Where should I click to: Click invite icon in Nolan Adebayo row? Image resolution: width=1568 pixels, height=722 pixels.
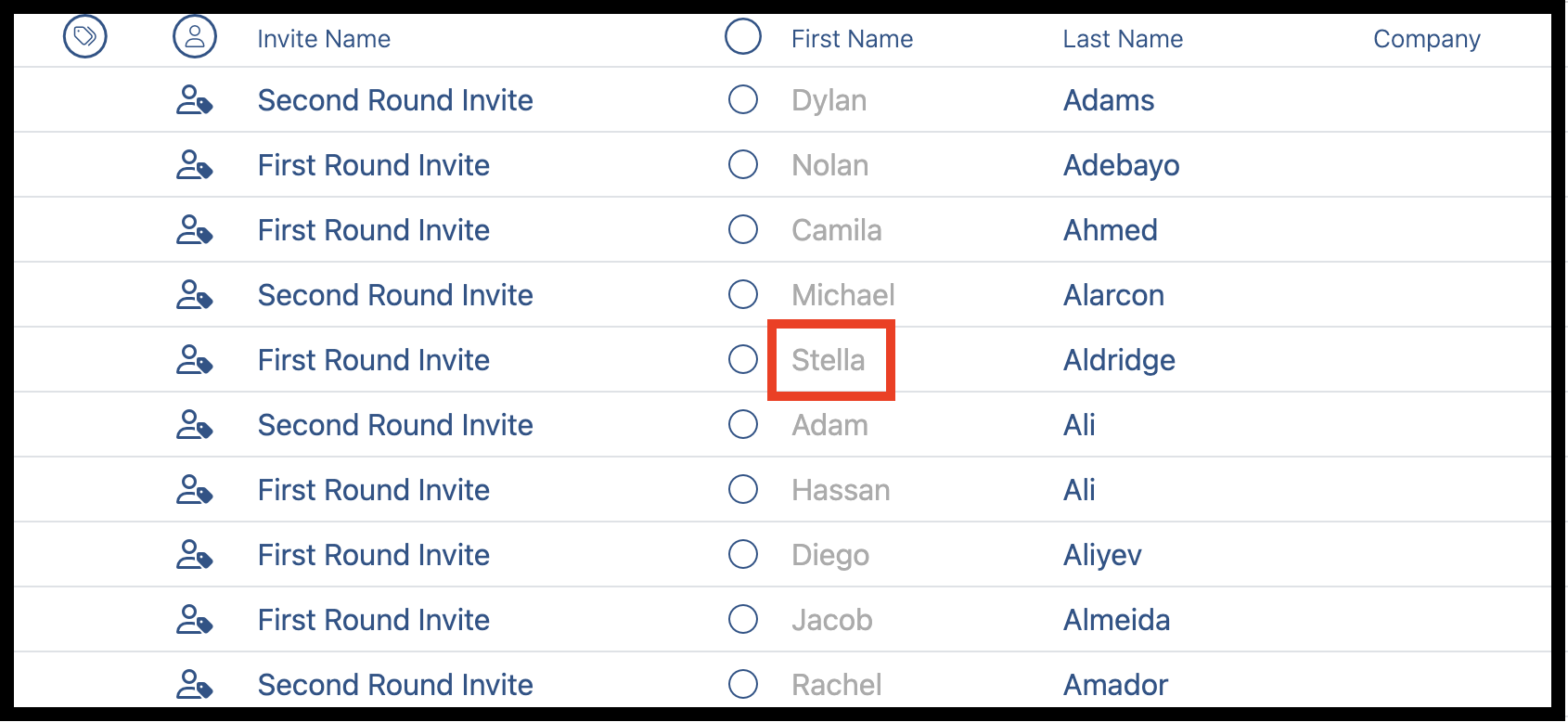[195, 165]
